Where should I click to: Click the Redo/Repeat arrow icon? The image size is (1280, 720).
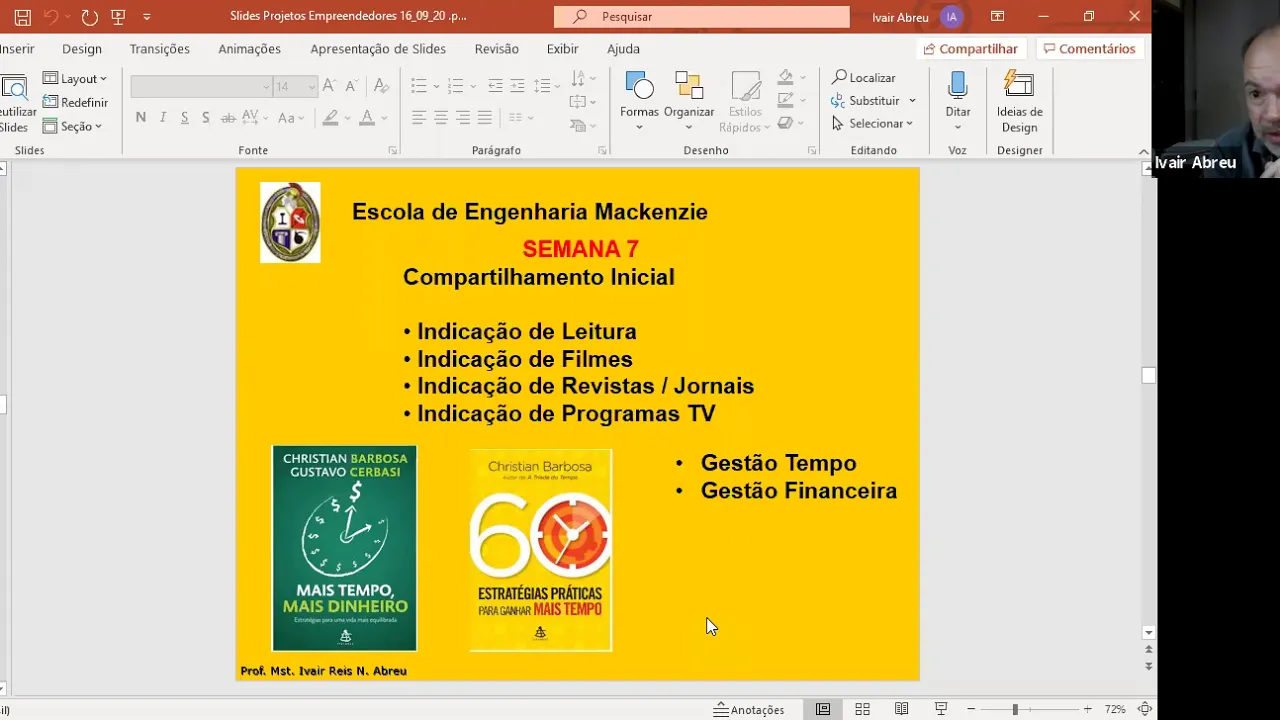[x=89, y=17]
